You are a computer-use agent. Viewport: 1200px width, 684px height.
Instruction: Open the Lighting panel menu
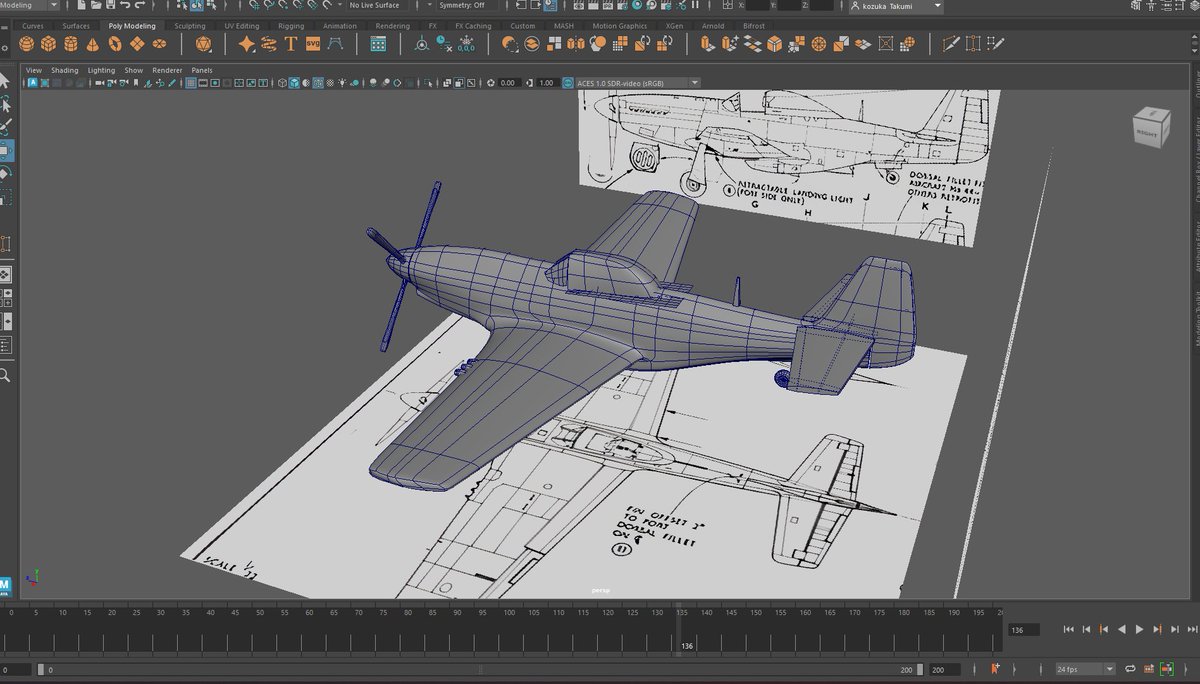point(101,70)
